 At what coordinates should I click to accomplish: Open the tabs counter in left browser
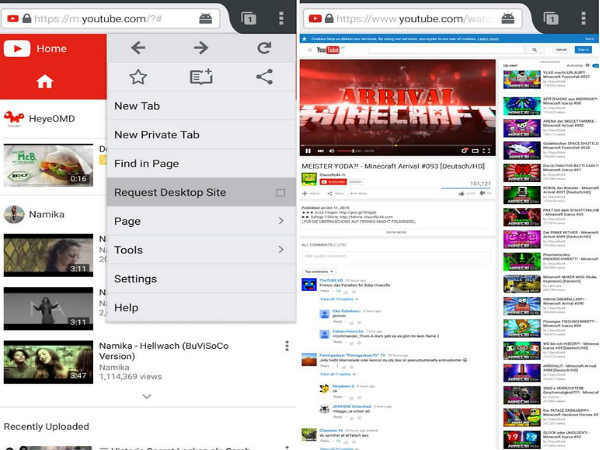[249, 18]
